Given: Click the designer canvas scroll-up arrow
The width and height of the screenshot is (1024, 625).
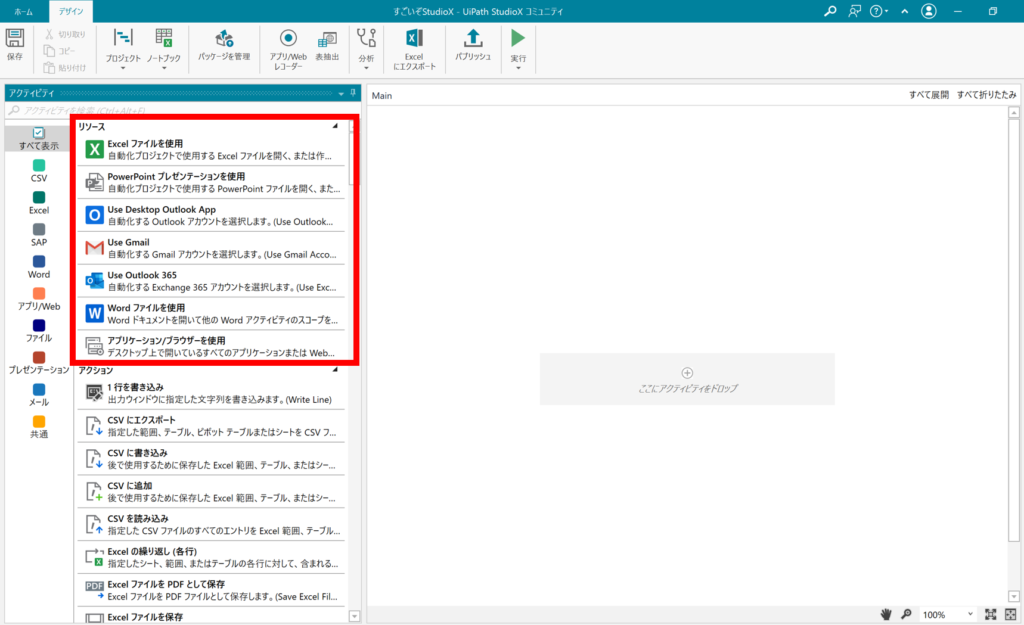Looking at the screenshot, I should [1014, 113].
